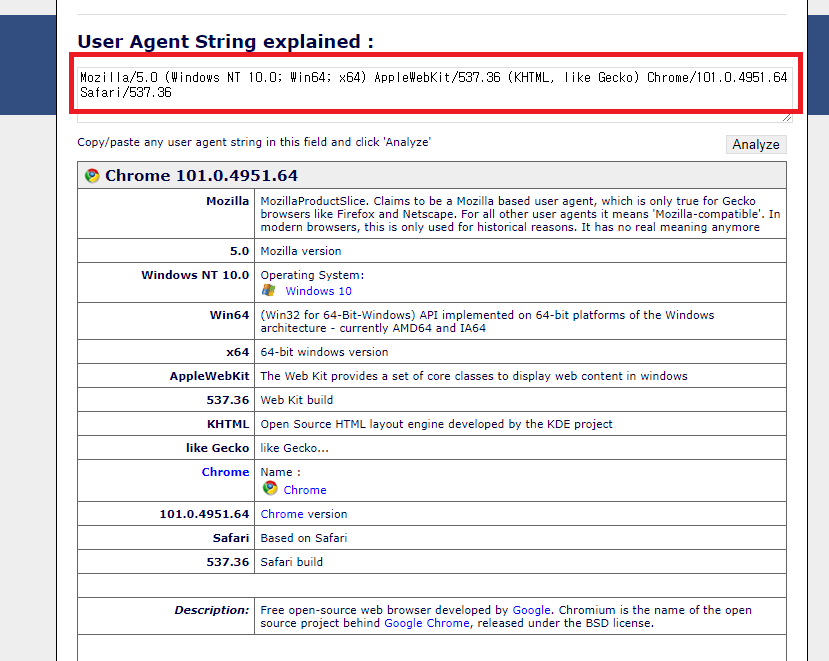Viewport: 829px width, 661px height.
Task: Click inside the user agent string text field
Action: [435, 94]
